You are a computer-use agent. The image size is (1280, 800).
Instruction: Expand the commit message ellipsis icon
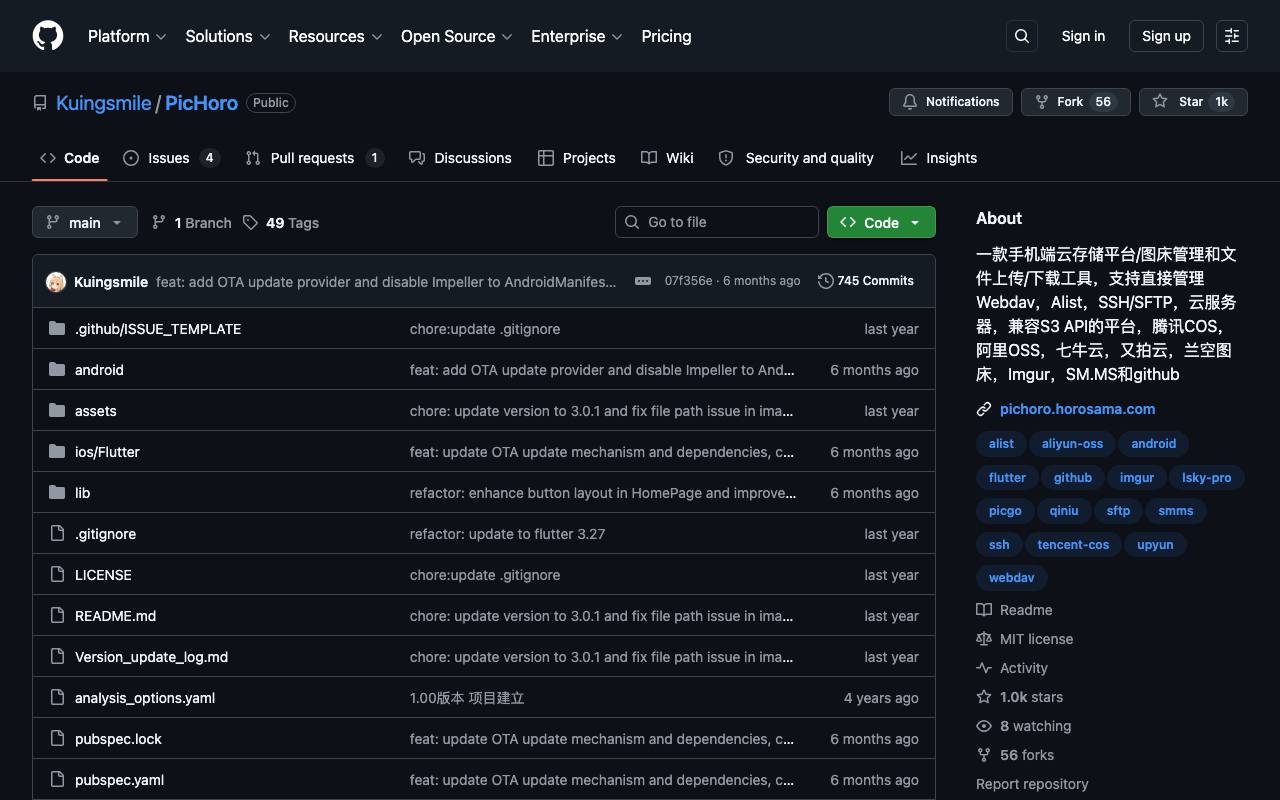[x=643, y=281]
